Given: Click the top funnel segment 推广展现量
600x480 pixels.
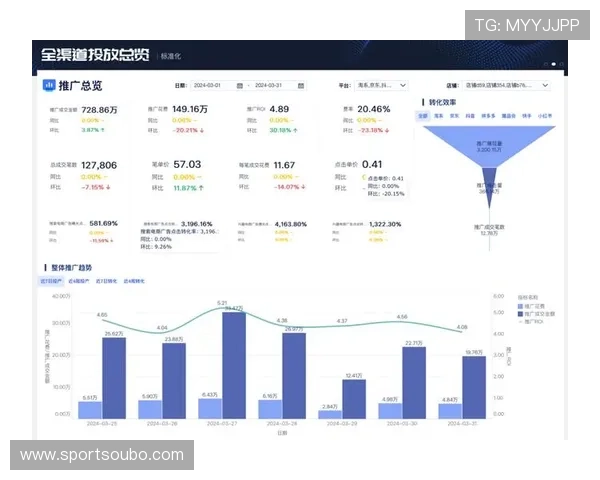Looking at the screenshot, I should [x=489, y=146].
